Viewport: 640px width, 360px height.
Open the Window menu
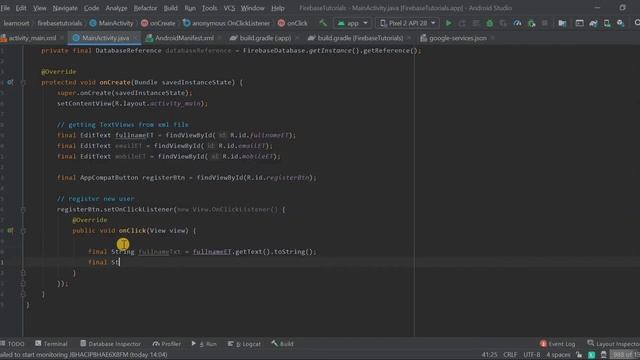(x=252, y=8)
